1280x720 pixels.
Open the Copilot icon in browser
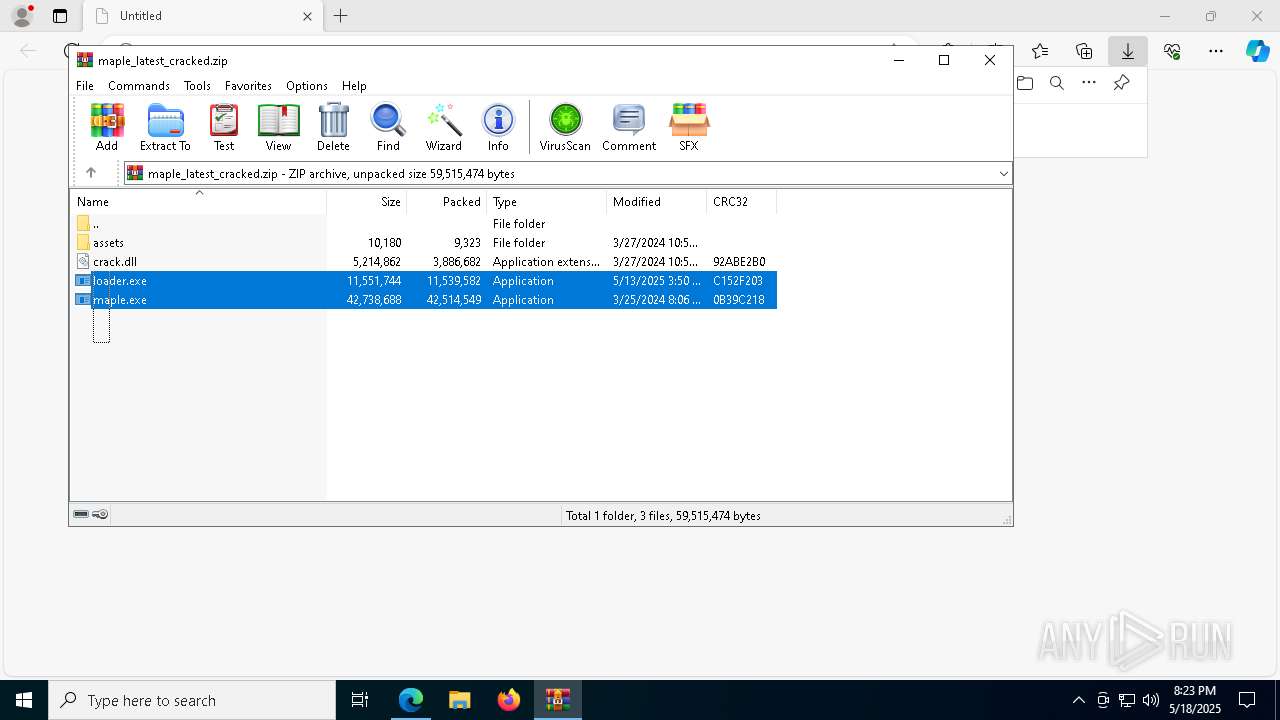(1257, 51)
